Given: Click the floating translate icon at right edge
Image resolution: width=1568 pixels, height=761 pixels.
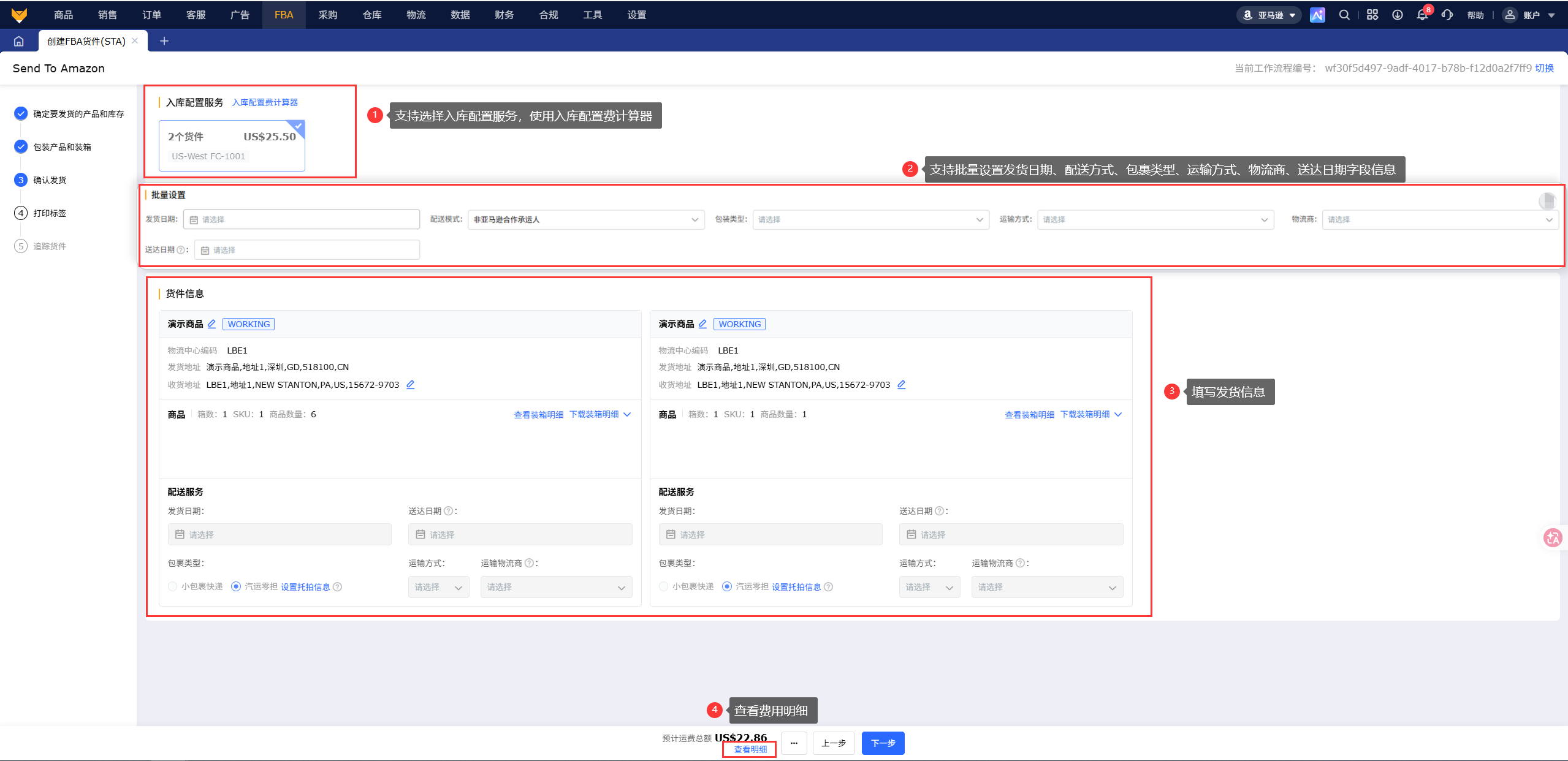Looking at the screenshot, I should click(x=1553, y=538).
